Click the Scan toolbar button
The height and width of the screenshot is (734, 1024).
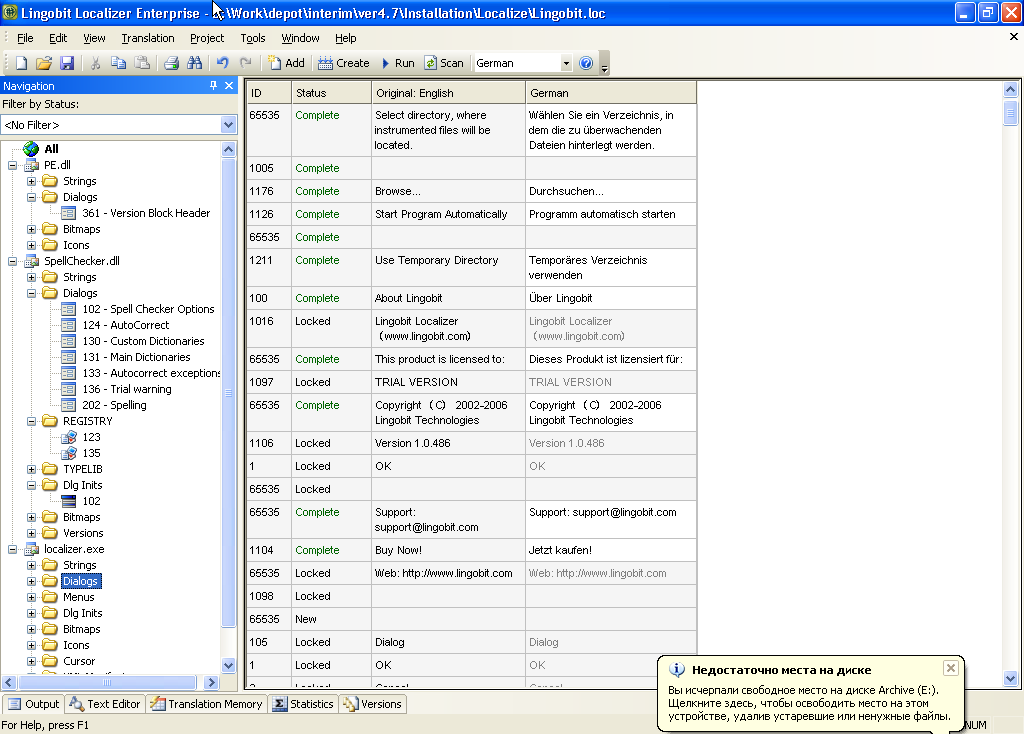pos(444,63)
